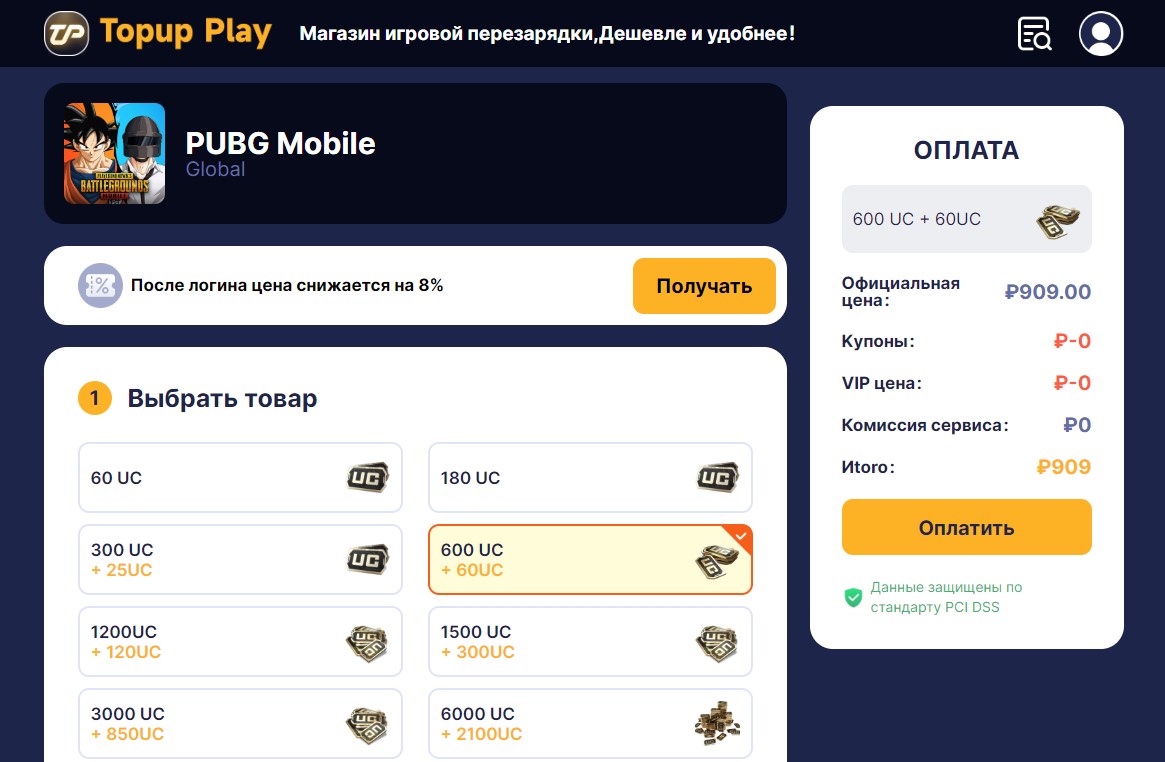Image resolution: width=1165 pixels, height=762 pixels.
Task: Open the user profile avatar icon
Action: [x=1100, y=33]
